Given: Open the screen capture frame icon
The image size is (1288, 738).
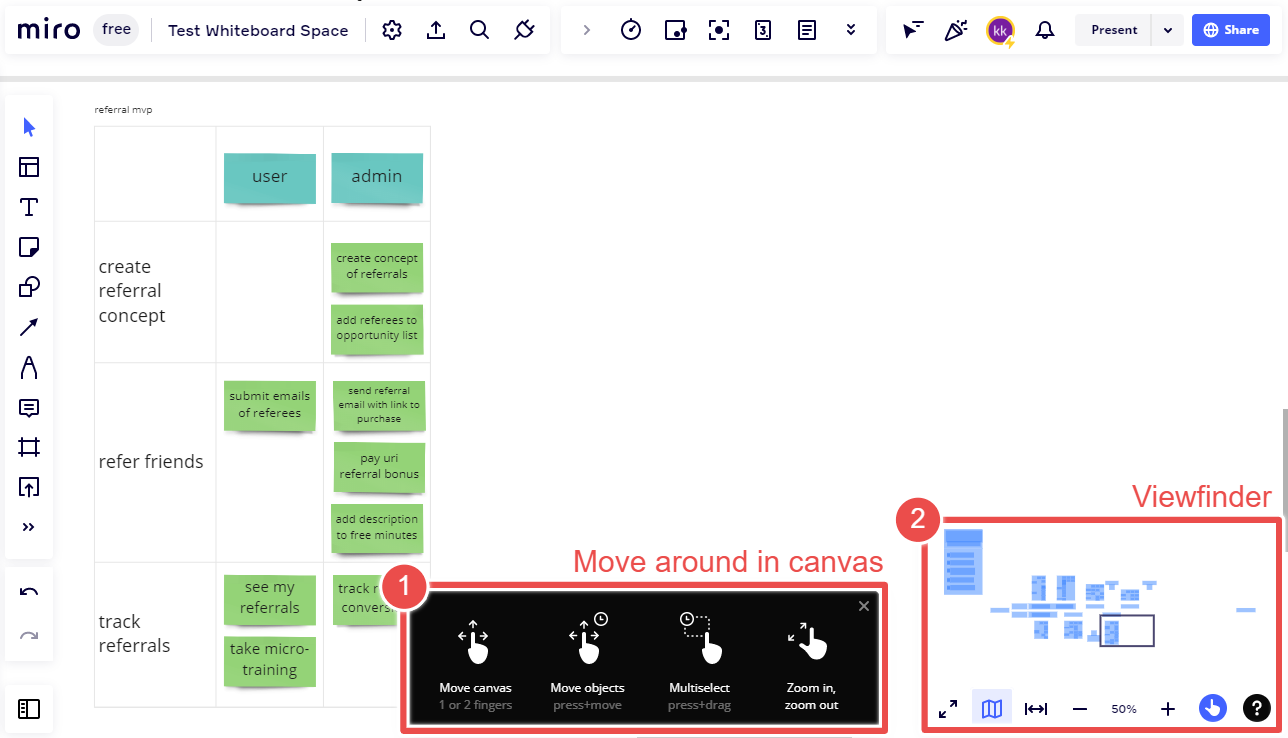Looking at the screenshot, I should (719, 30).
